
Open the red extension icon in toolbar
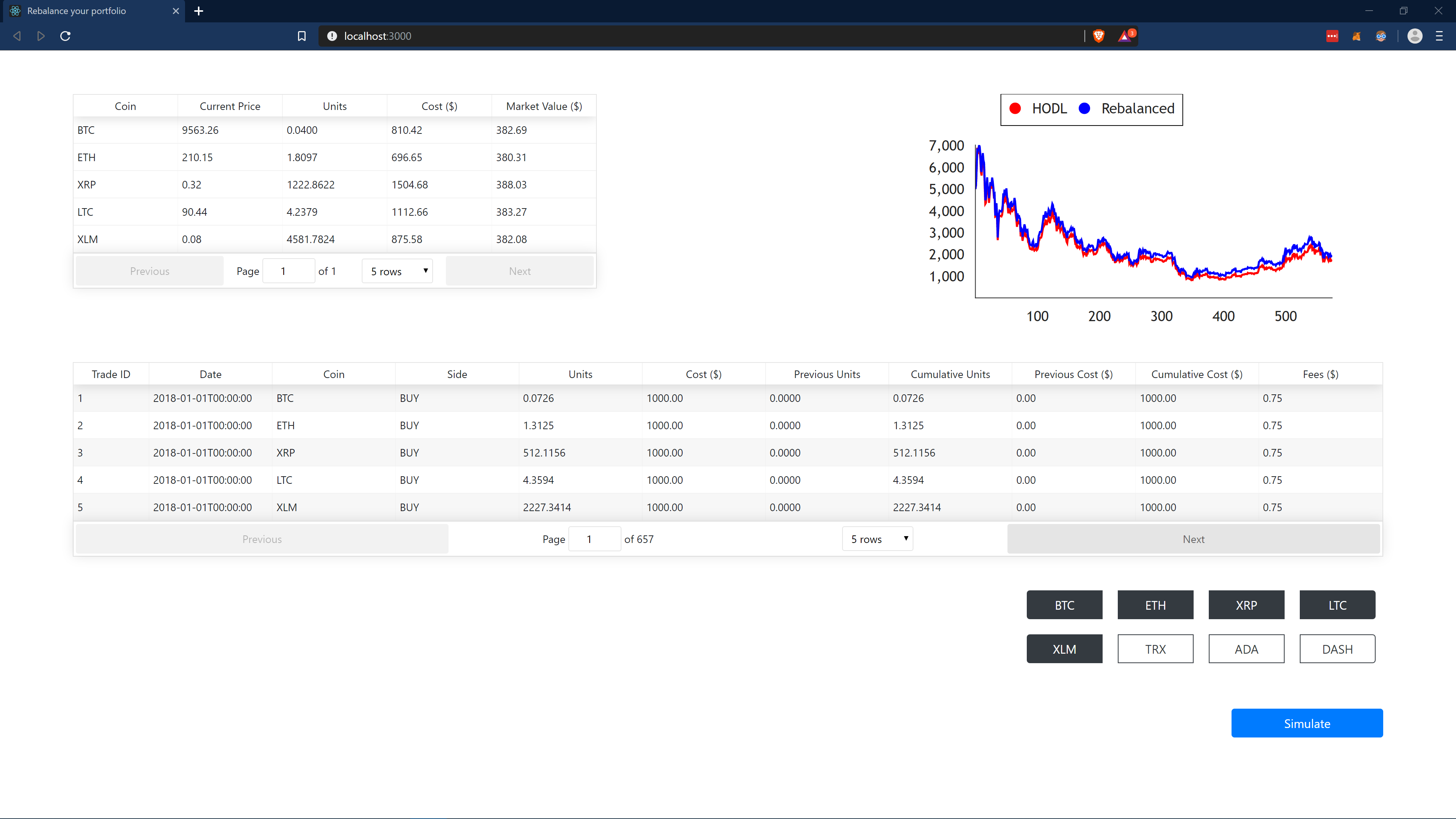pyautogui.click(x=1332, y=36)
